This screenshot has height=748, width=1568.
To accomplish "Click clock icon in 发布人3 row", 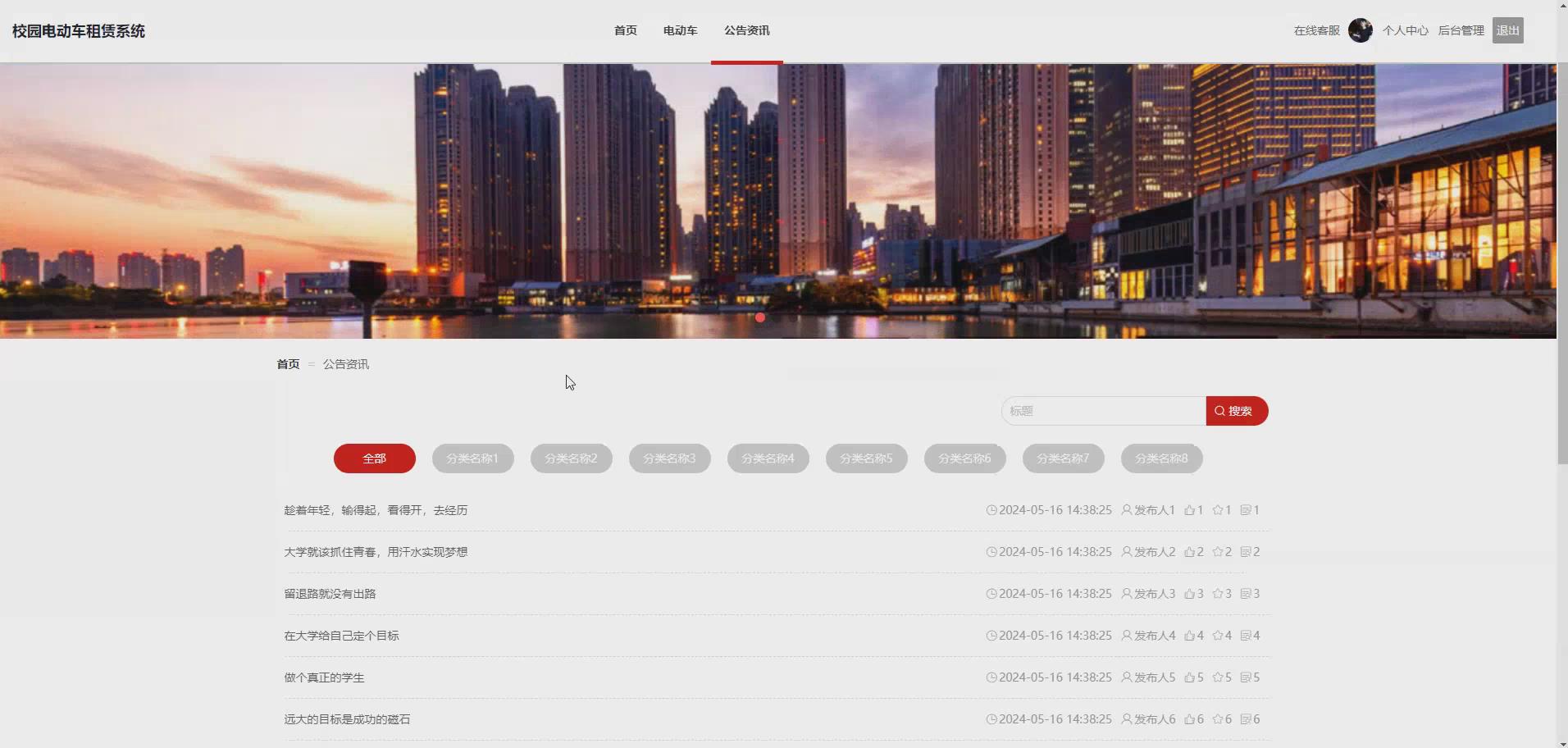I will [x=991, y=594].
